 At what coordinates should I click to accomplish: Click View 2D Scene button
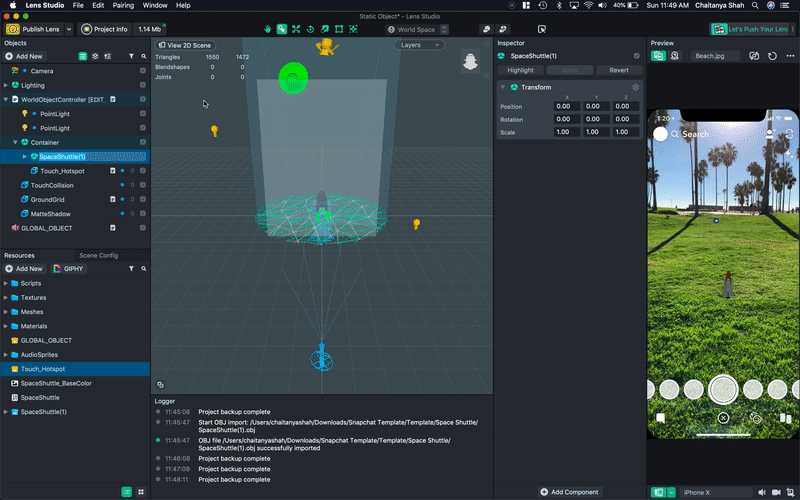click(185, 45)
